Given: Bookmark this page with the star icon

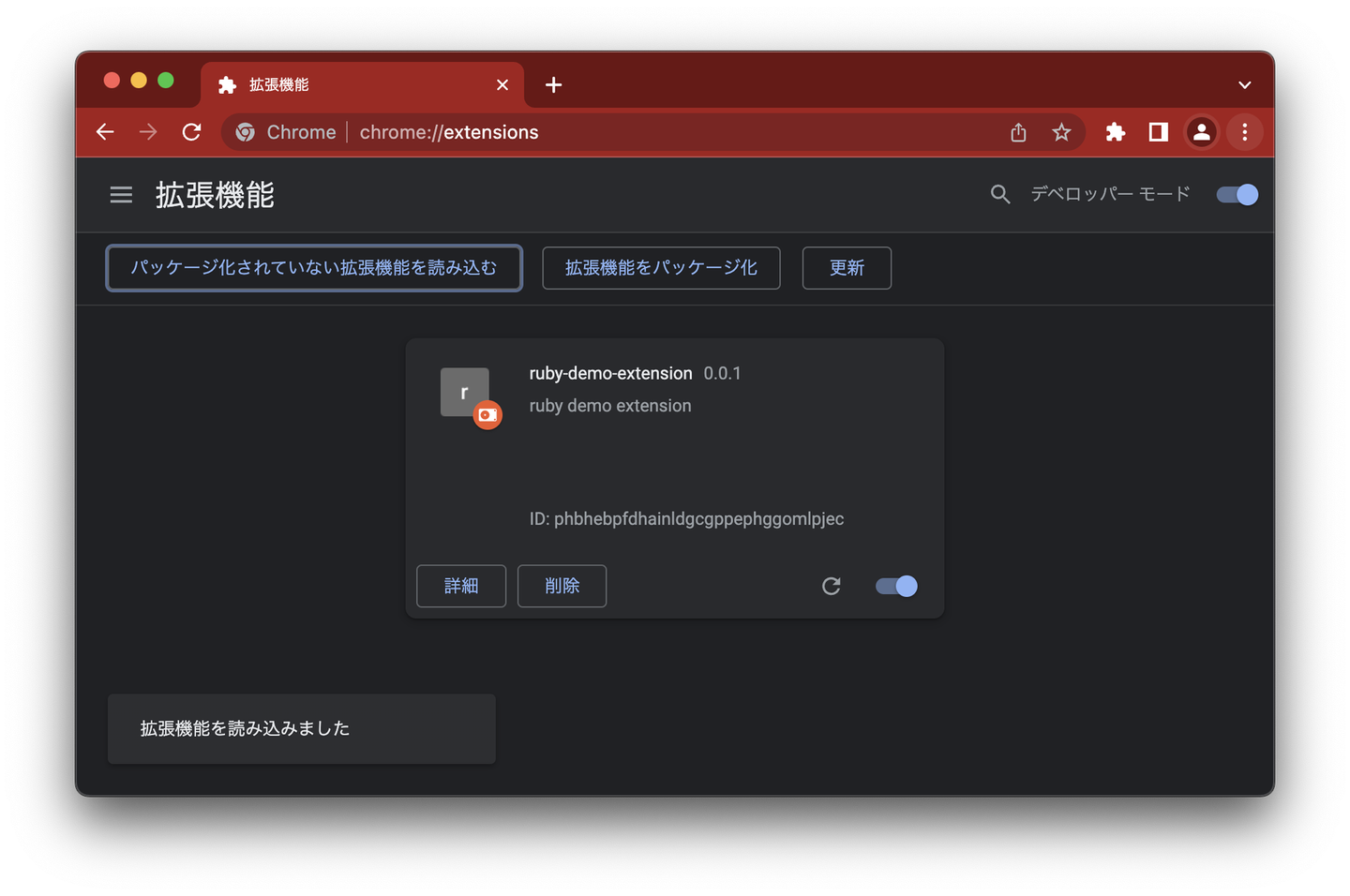Looking at the screenshot, I should (x=1061, y=132).
